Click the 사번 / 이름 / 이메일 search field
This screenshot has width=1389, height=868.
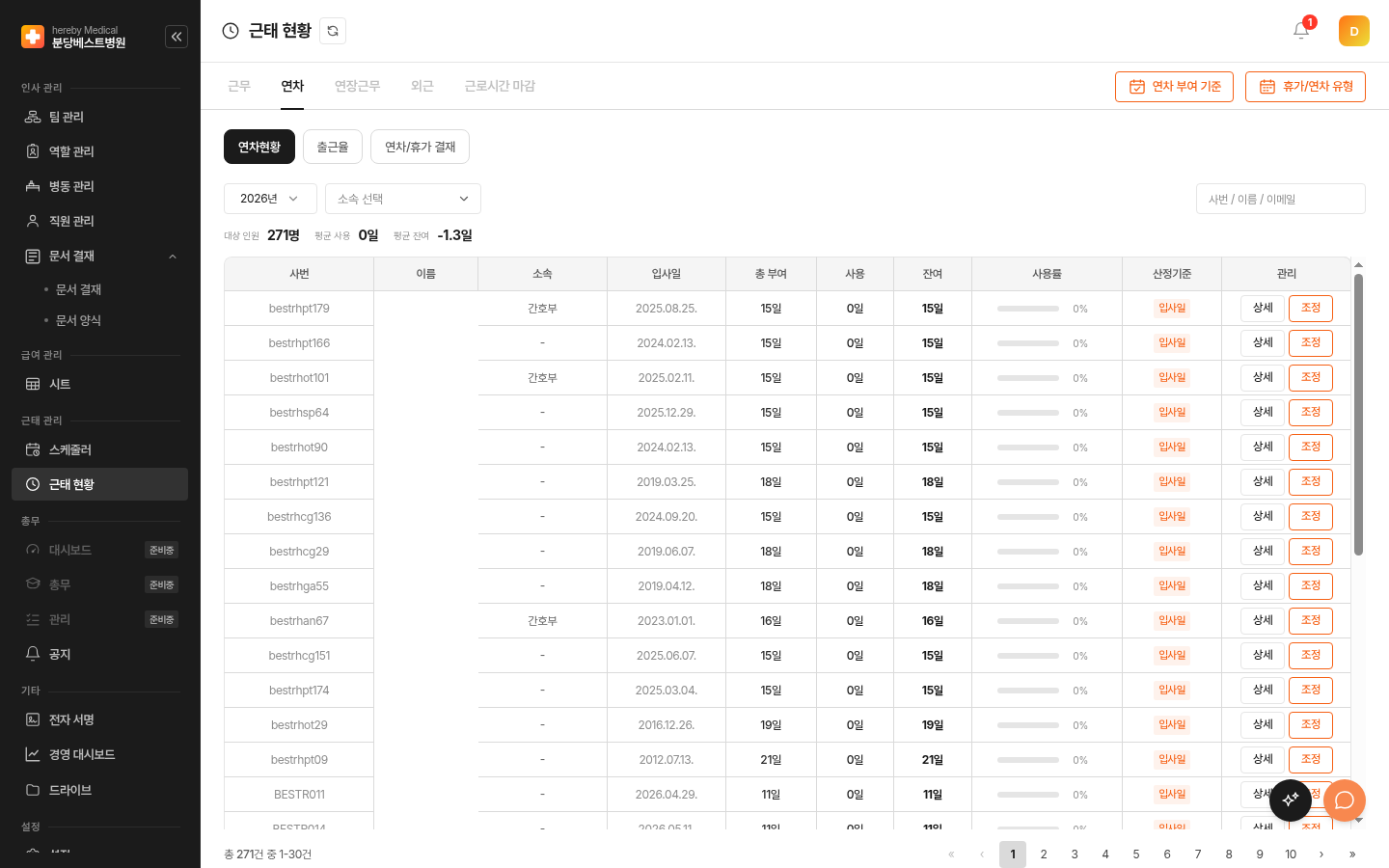click(1281, 199)
